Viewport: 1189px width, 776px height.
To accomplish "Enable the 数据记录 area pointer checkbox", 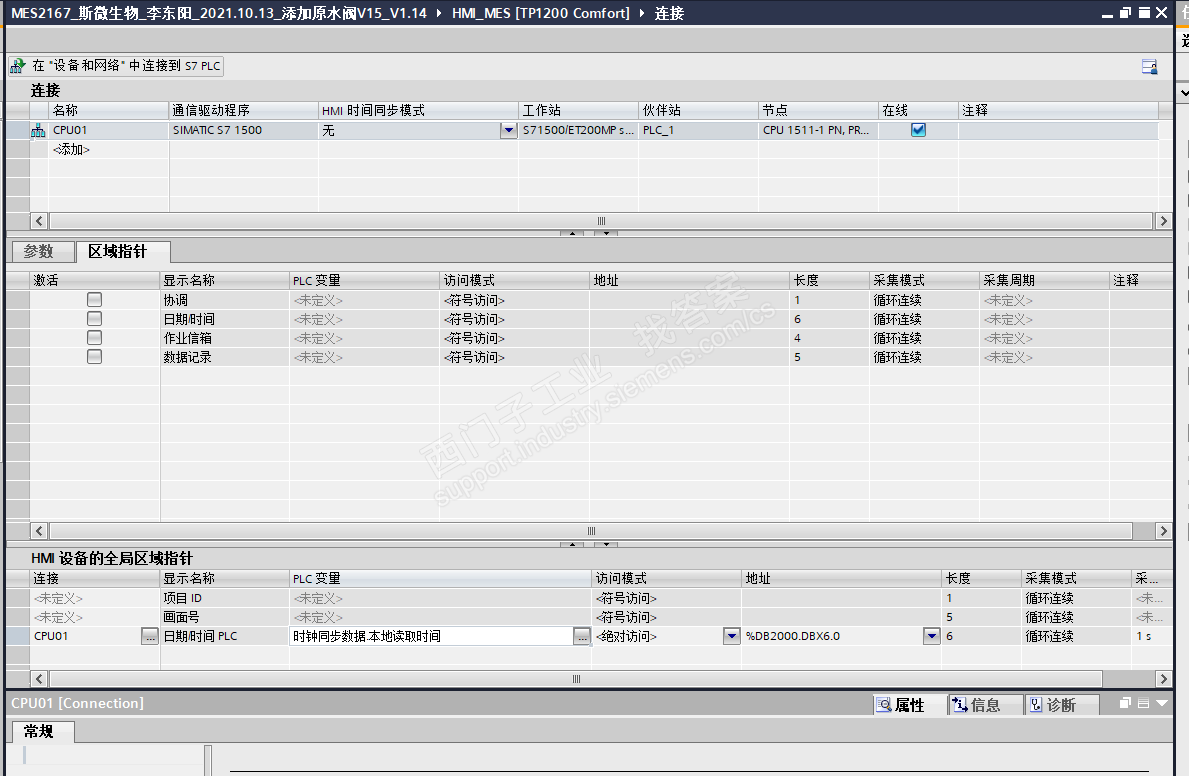I will [94, 357].
